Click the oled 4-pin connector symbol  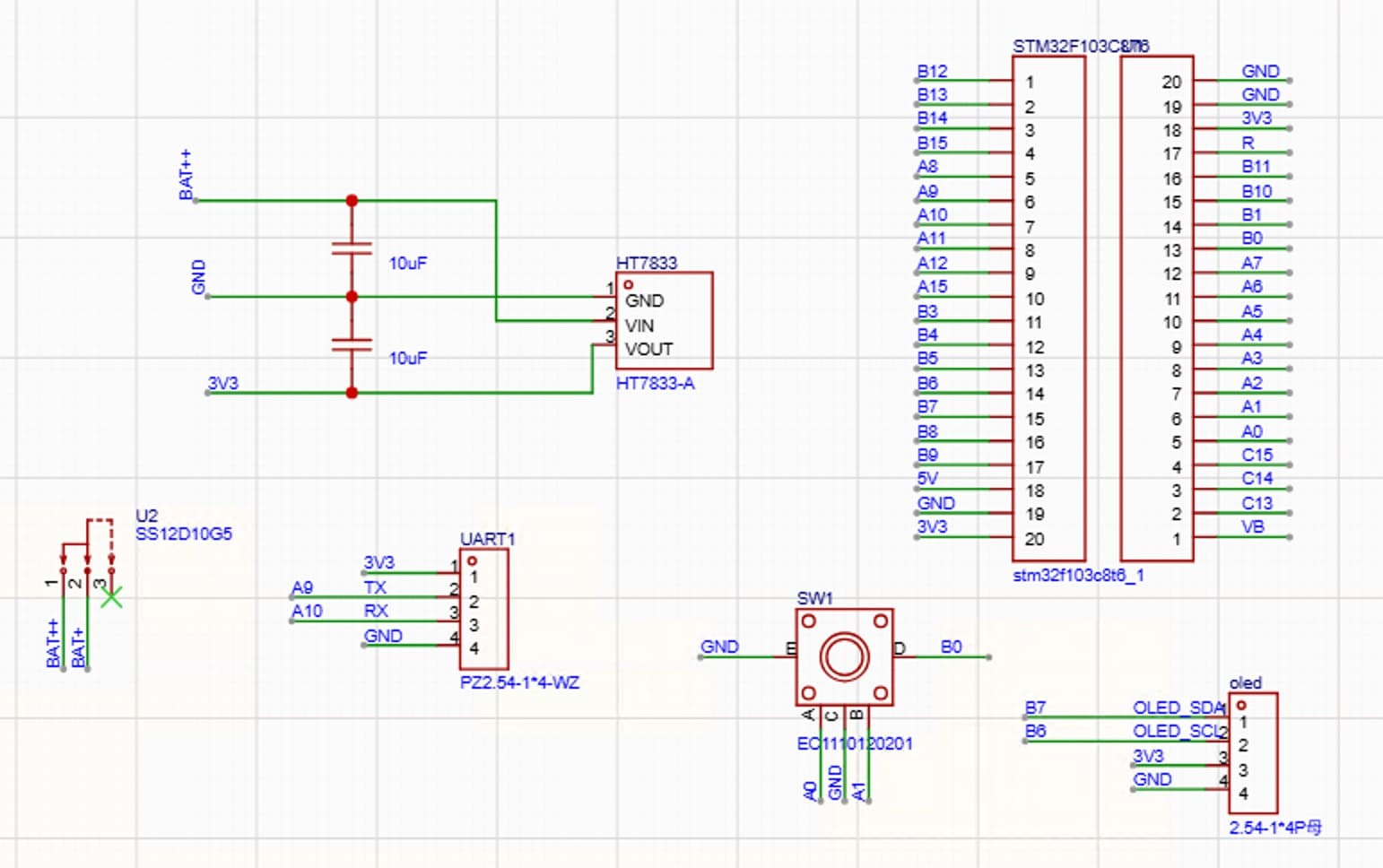1253,752
